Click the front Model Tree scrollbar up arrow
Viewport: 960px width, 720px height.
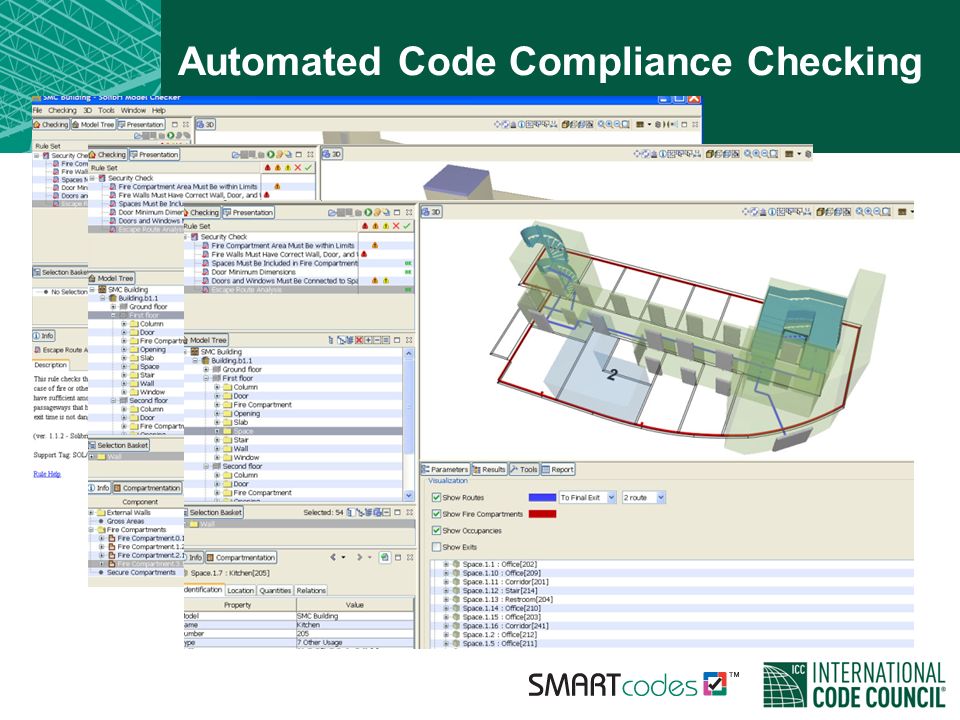click(x=408, y=353)
